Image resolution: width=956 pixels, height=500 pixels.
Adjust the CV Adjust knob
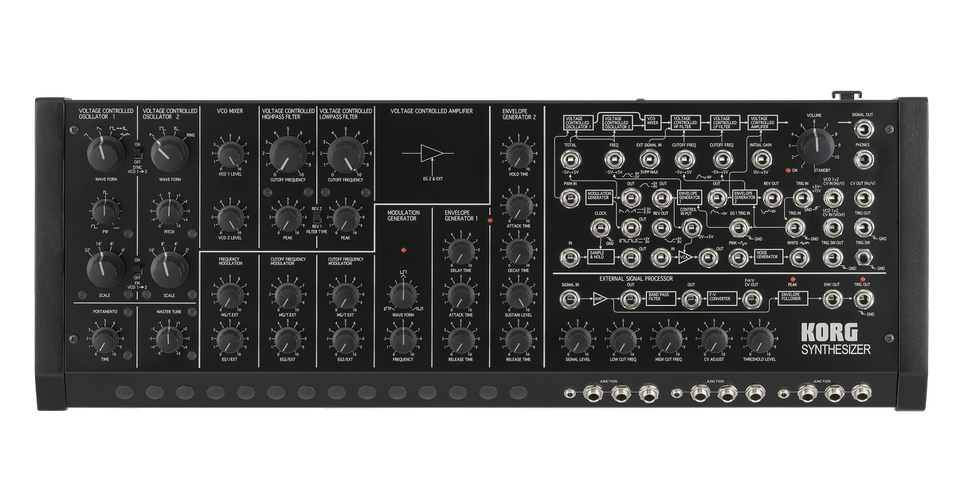point(715,340)
